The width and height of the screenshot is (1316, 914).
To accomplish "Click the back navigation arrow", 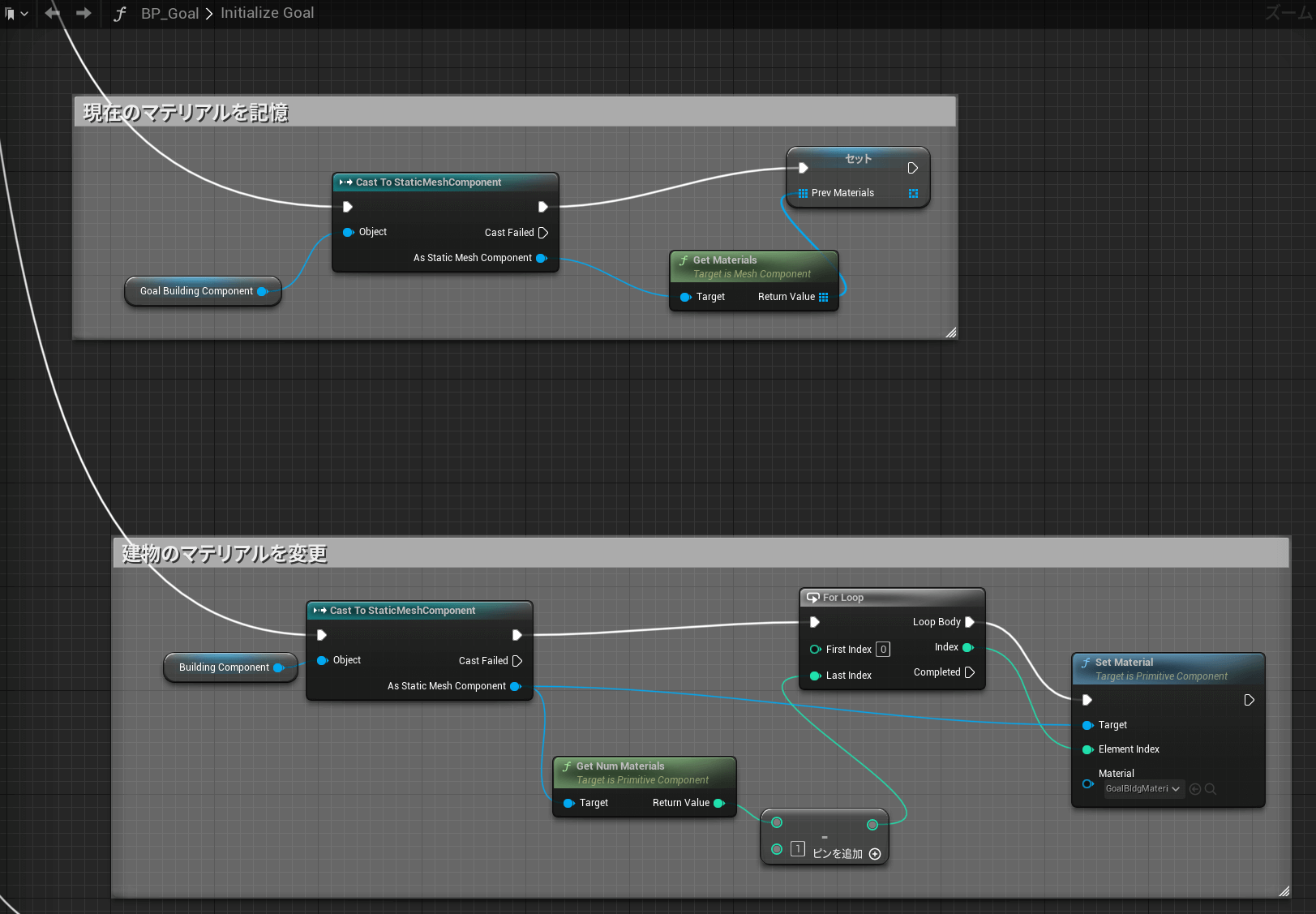I will [53, 13].
